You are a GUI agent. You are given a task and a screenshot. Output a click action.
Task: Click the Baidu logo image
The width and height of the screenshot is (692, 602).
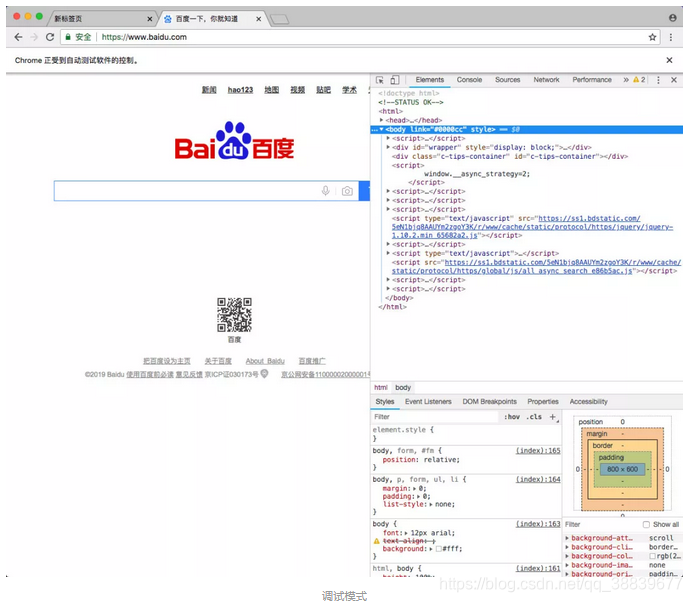click(234, 141)
